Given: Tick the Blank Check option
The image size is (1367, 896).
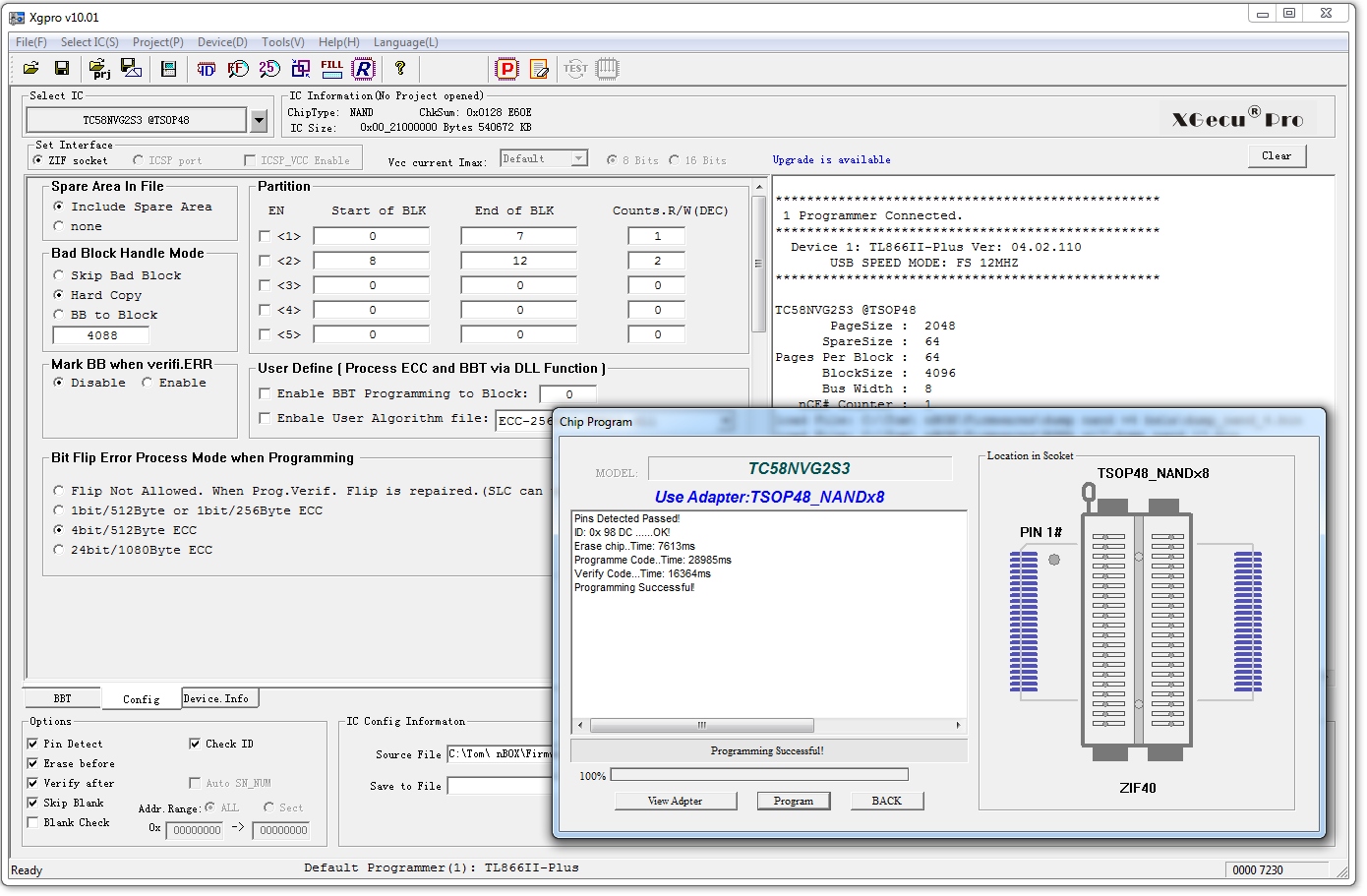Looking at the screenshot, I should (x=32, y=822).
